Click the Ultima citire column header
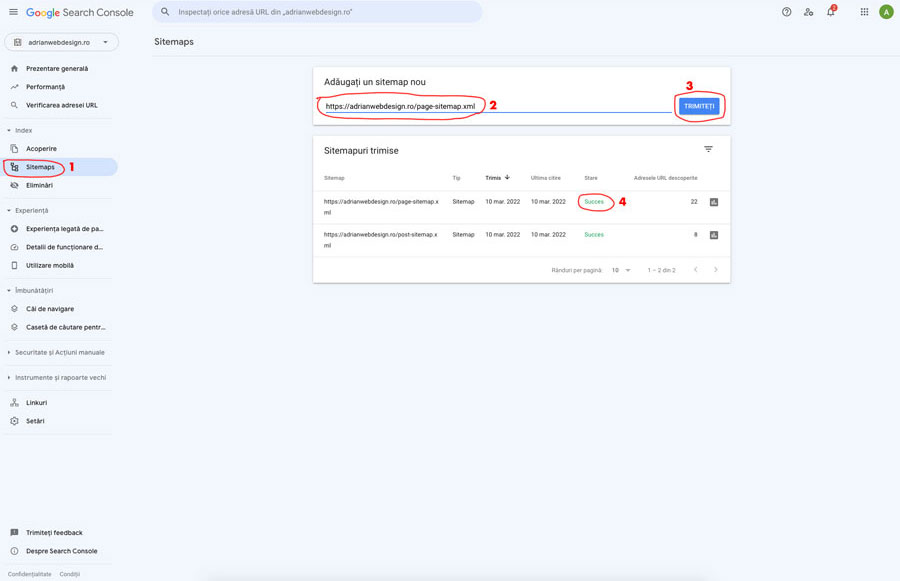This screenshot has width=900, height=581. (545, 178)
